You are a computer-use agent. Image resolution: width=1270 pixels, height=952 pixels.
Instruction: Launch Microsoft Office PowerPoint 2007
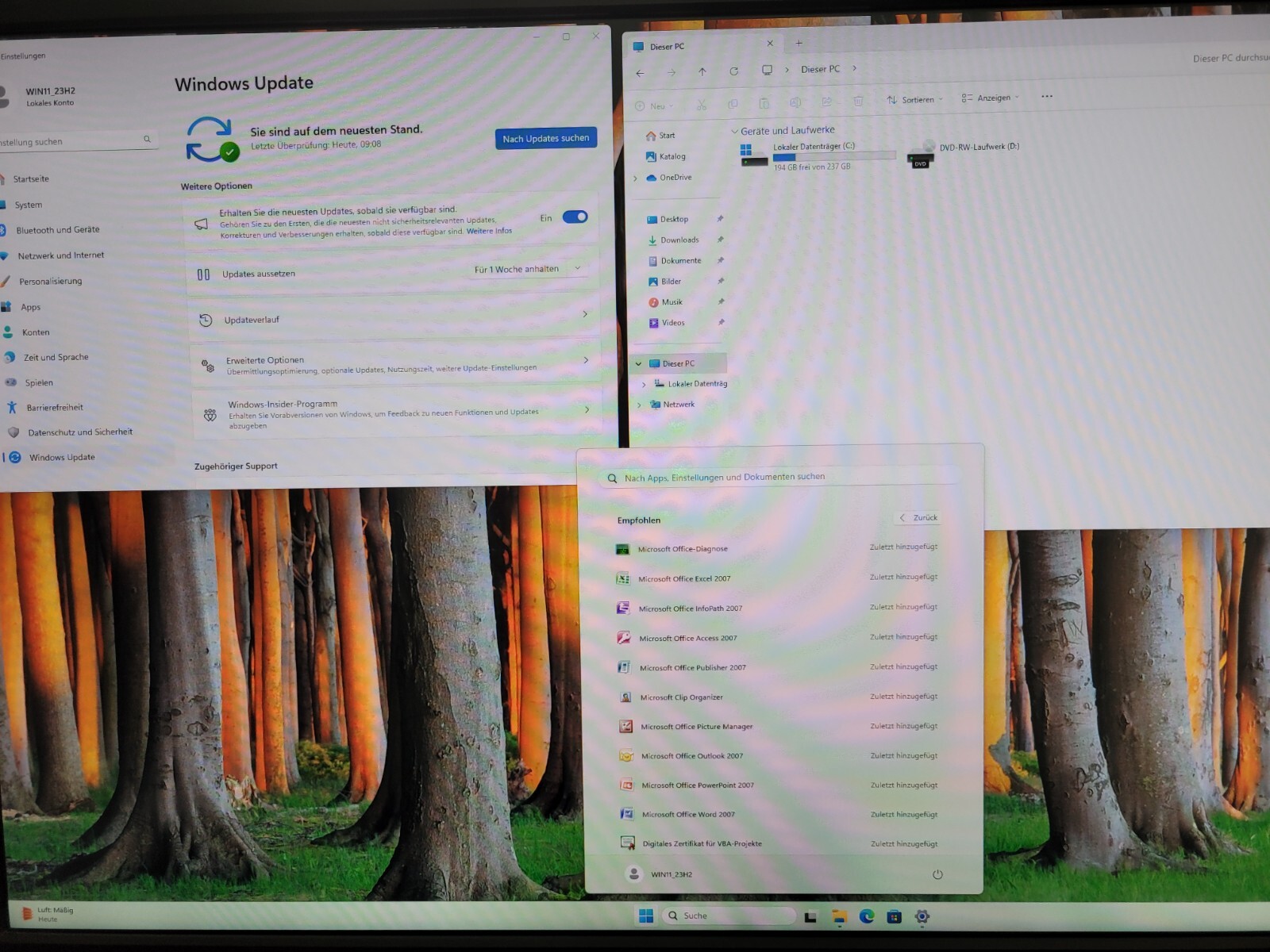[780, 785]
